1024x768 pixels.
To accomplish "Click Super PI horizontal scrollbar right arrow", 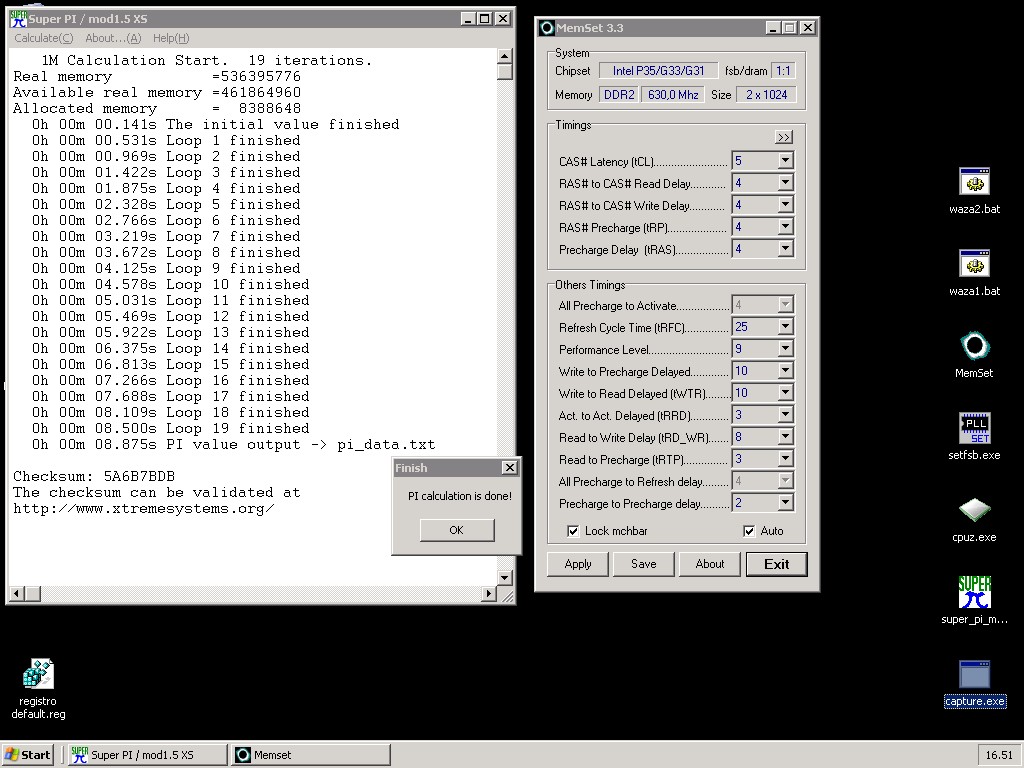I will pos(488,594).
